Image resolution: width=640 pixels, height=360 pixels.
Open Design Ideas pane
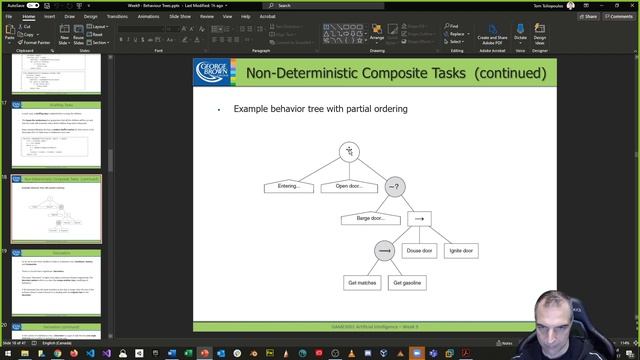pos(540,34)
